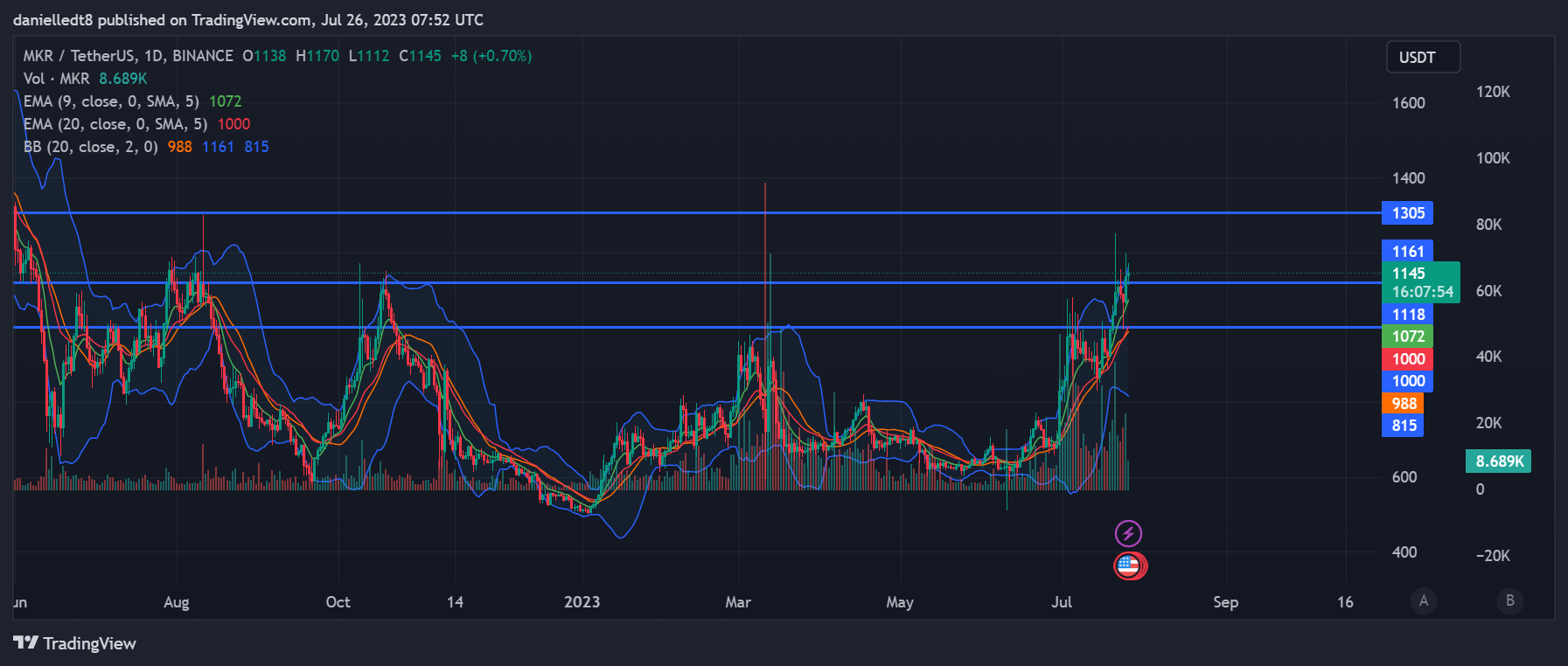Click the 600 price axis tick

coord(1404,477)
